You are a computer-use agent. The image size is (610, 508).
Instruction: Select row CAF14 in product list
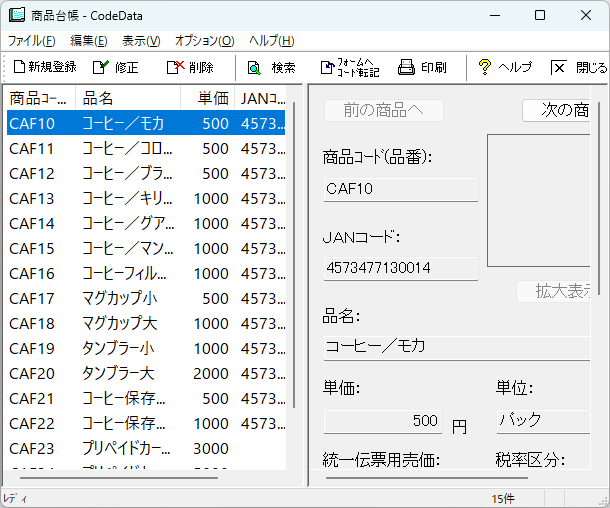(x=146, y=224)
